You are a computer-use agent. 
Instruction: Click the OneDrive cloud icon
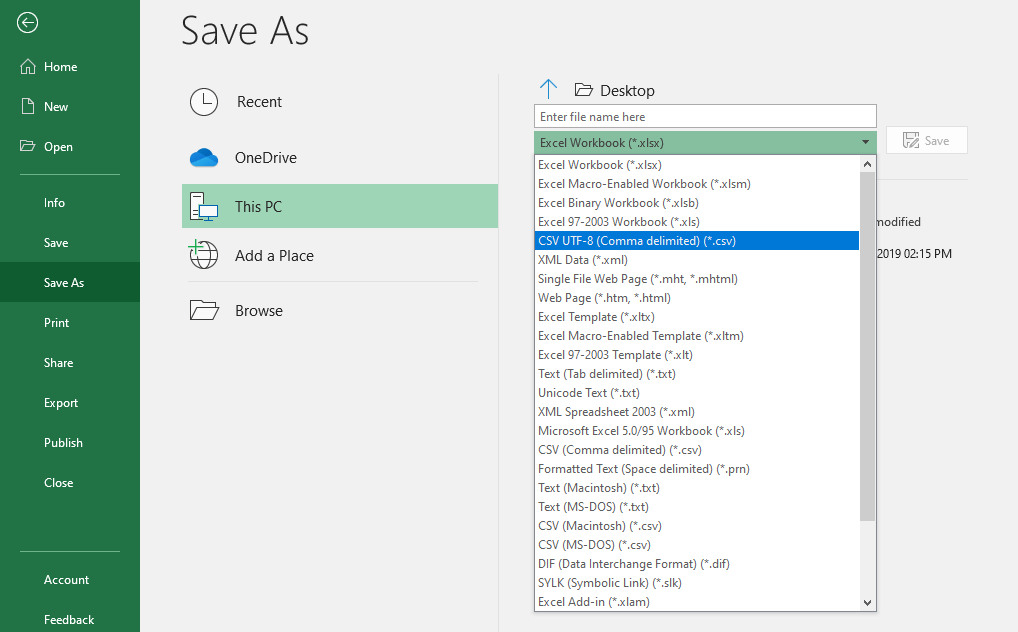coord(204,157)
